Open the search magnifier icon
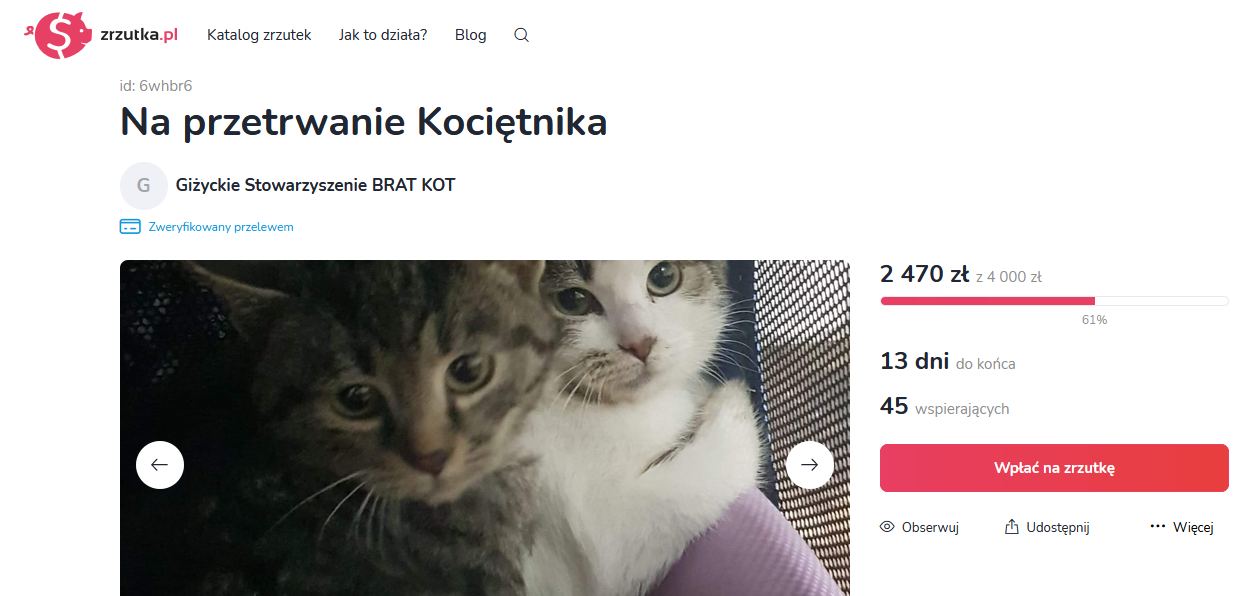The image size is (1255, 596). point(521,35)
